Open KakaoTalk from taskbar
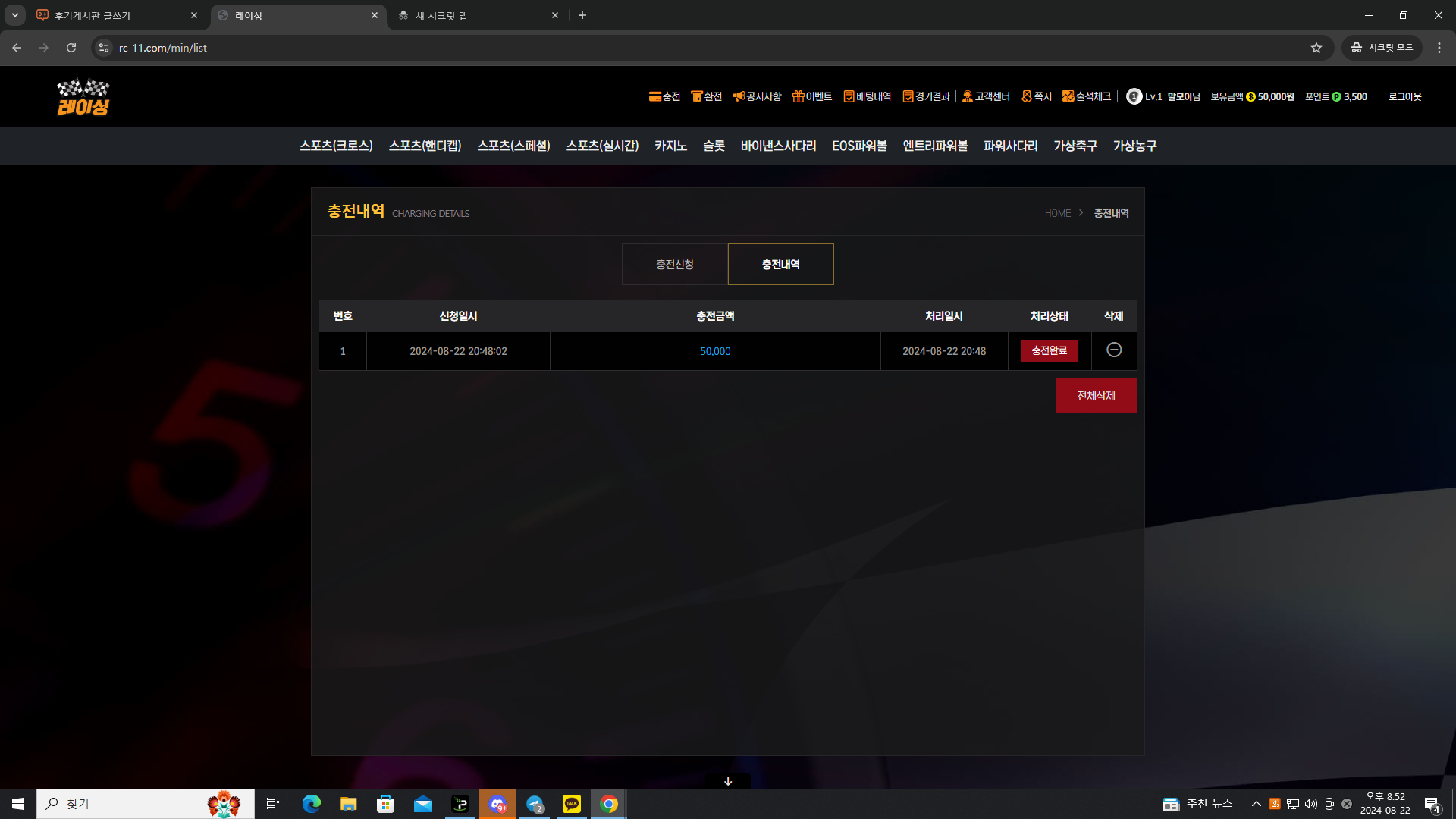This screenshot has height=819, width=1456. coord(572,804)
